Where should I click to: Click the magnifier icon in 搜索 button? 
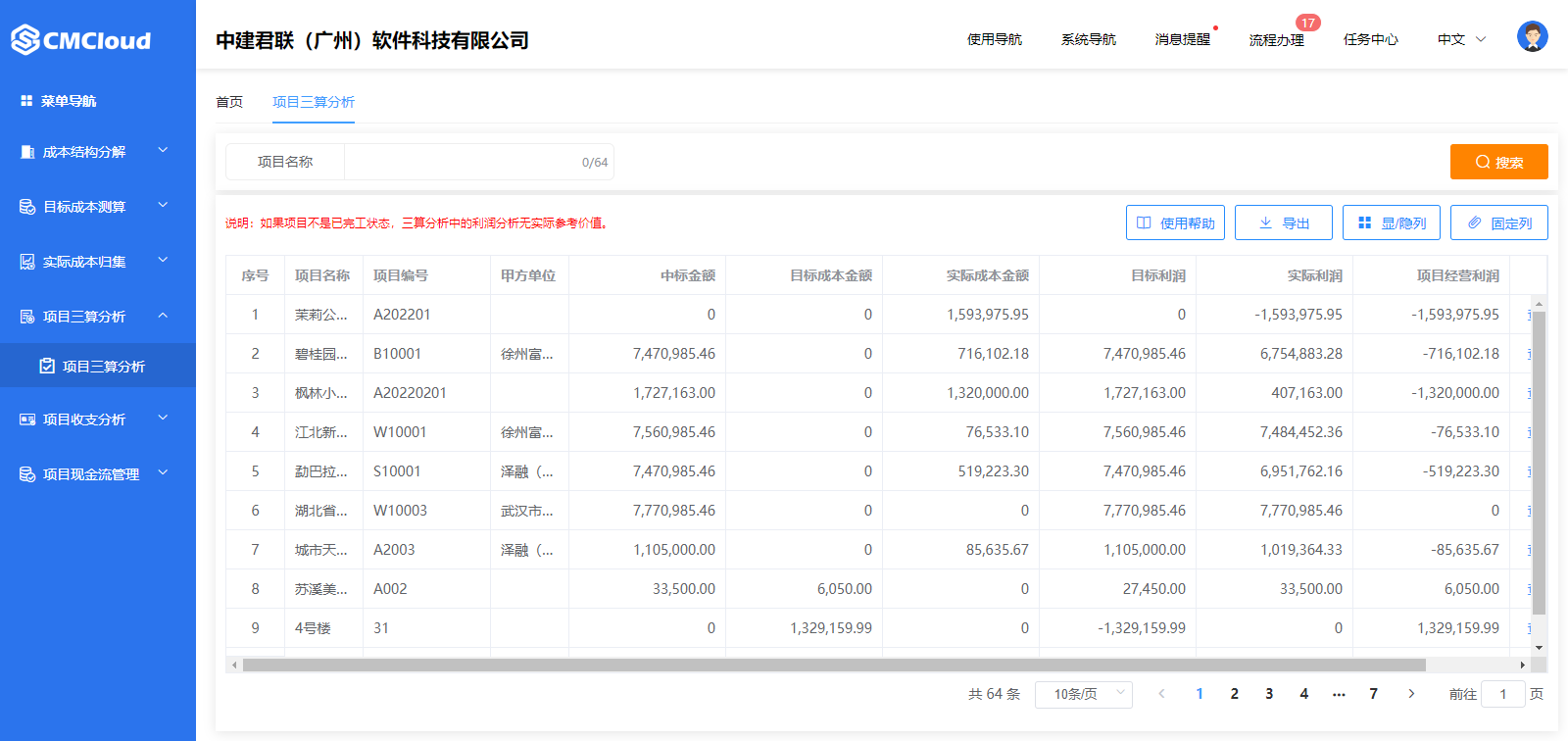coord(1483,162)
